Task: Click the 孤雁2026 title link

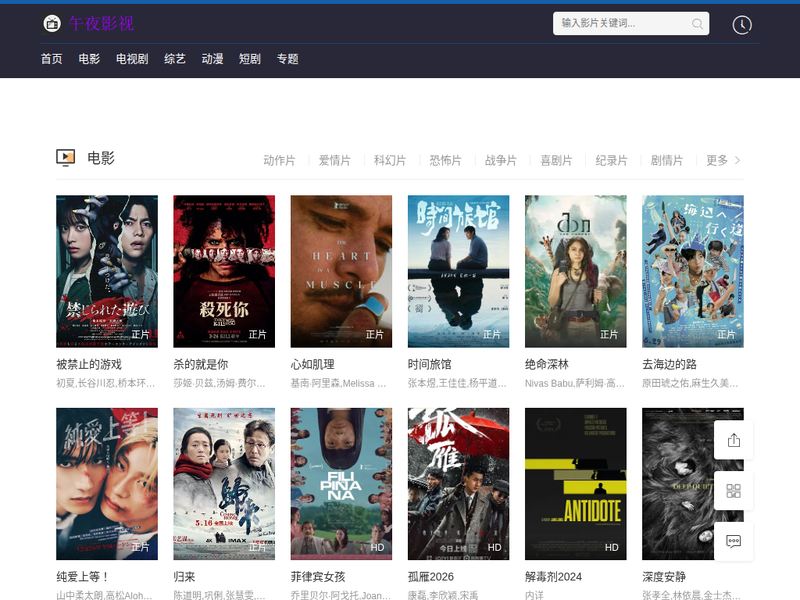Action: click(430, 577)
